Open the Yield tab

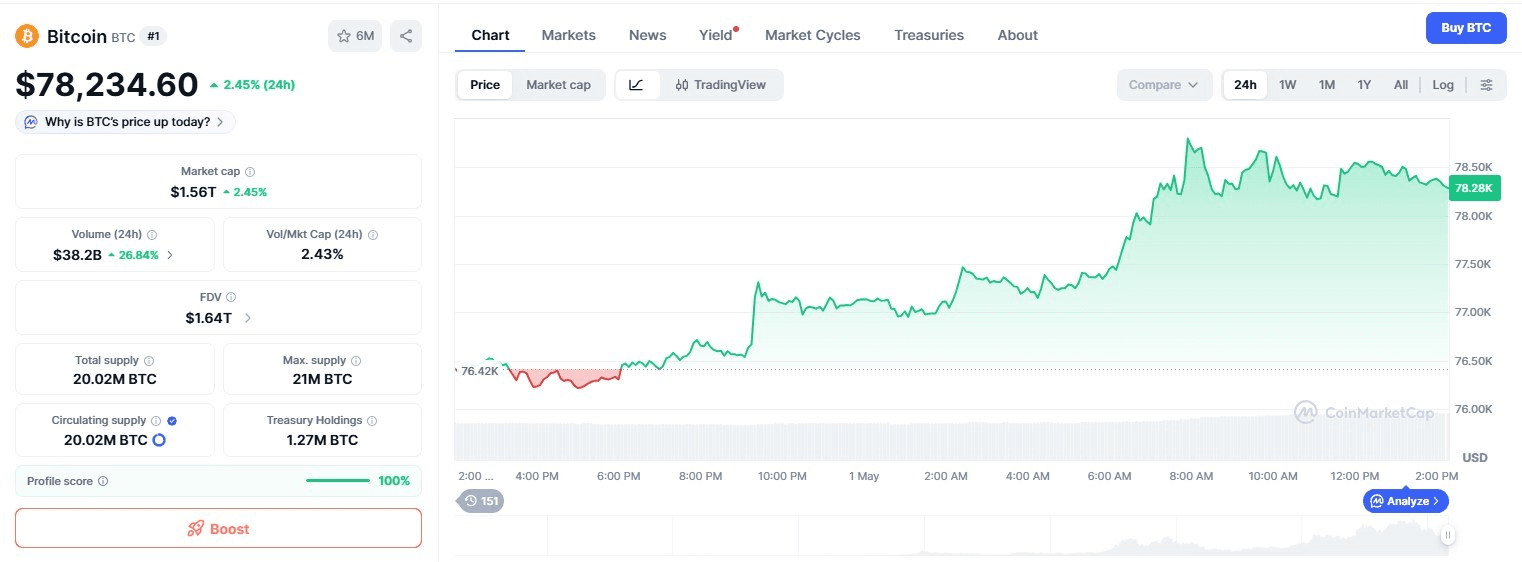click(716, 35)
